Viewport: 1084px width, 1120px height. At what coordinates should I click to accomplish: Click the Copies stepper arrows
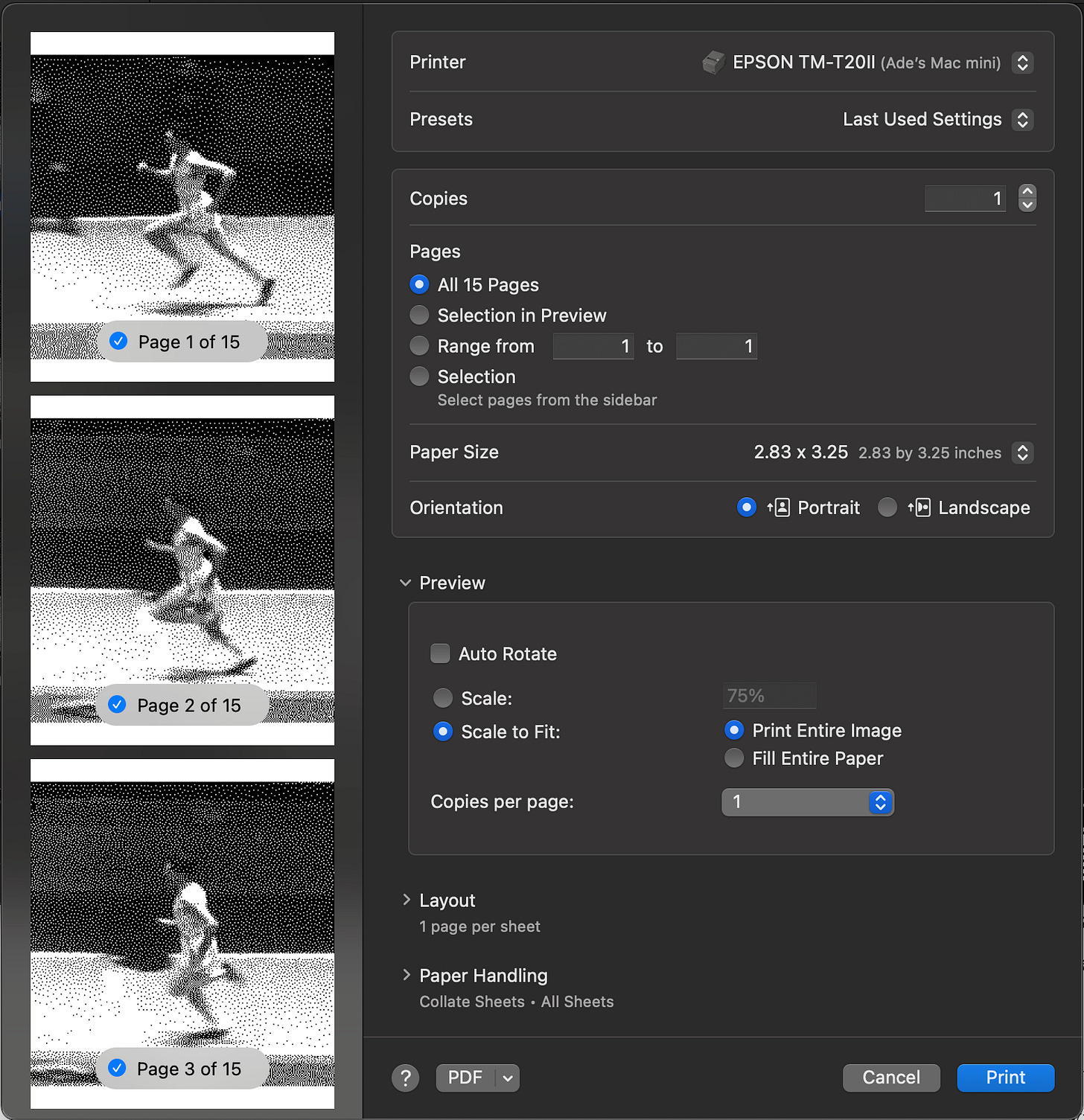[1027, 199]
